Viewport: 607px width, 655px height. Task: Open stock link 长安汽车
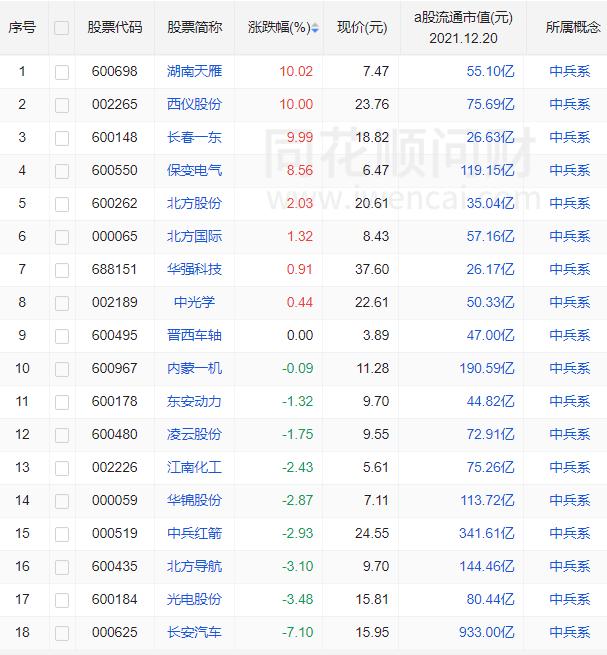(x=194, y=632)
